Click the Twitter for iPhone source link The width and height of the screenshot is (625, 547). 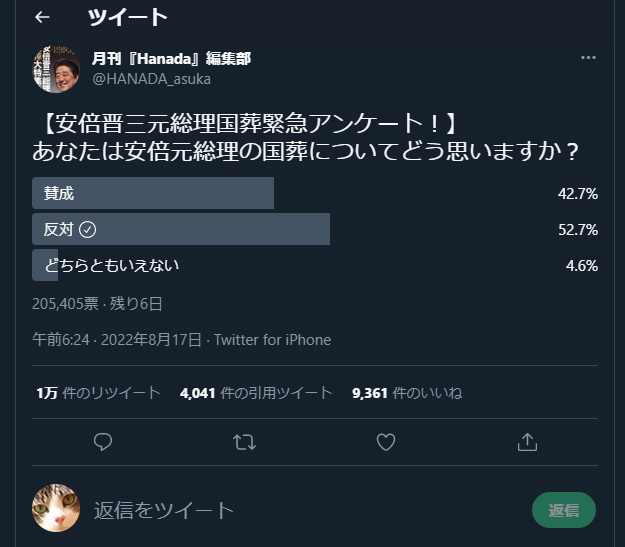[272, 340]
